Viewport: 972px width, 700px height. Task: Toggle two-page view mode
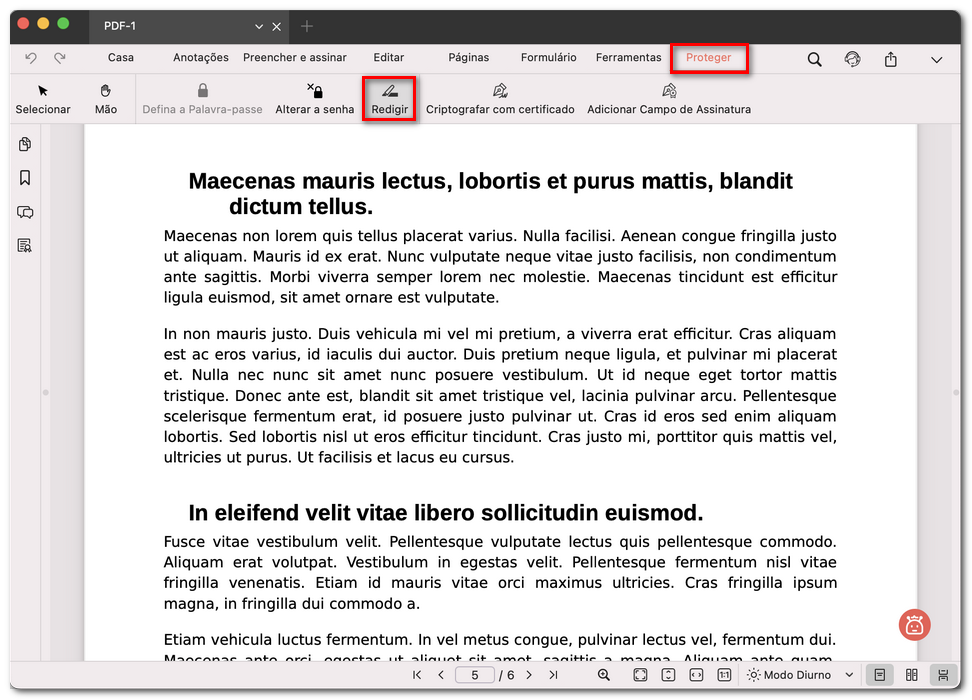(x=911, y=675)
